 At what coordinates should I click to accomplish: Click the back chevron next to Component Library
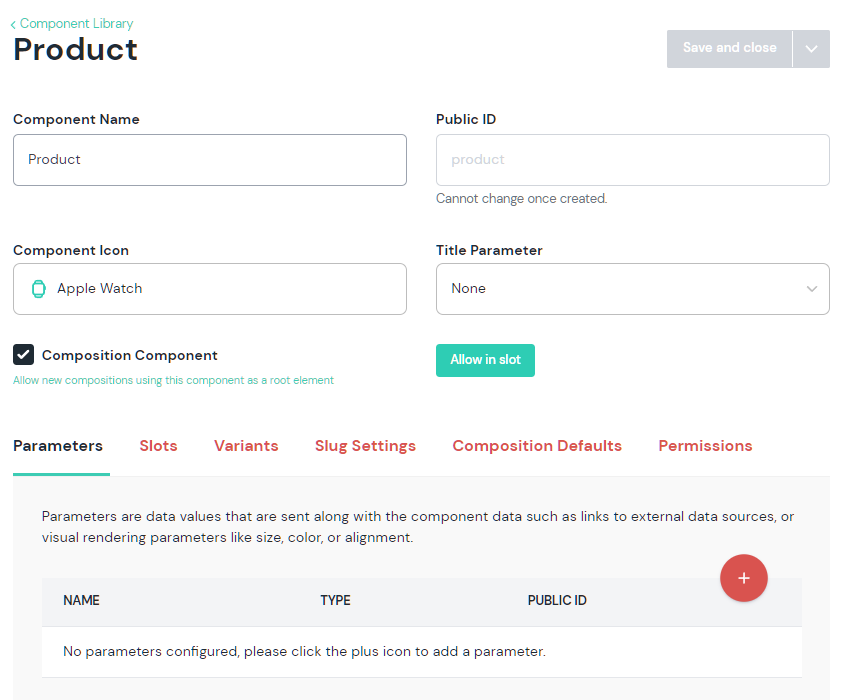14,24
